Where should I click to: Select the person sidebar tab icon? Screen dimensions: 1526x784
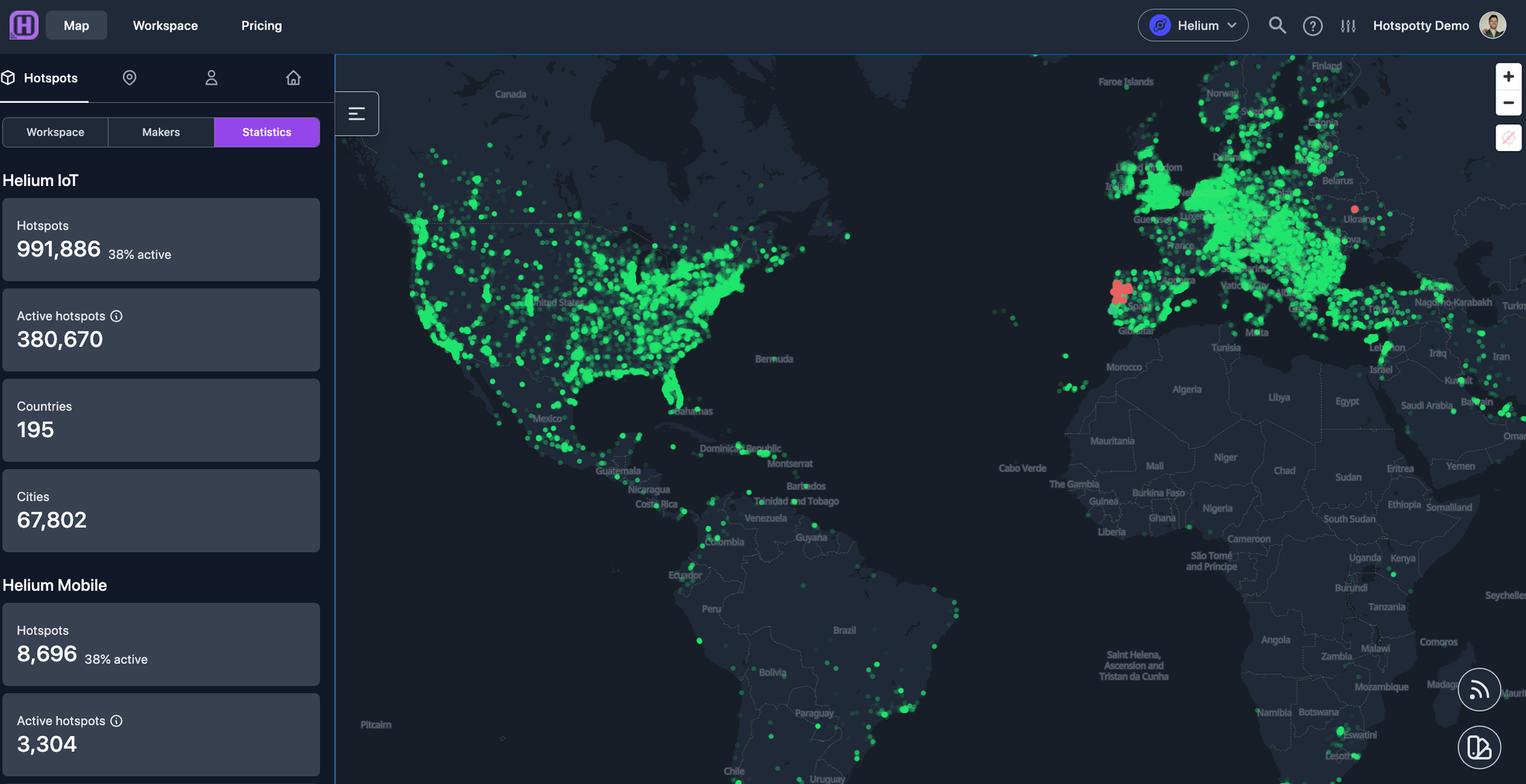(211, 78)
